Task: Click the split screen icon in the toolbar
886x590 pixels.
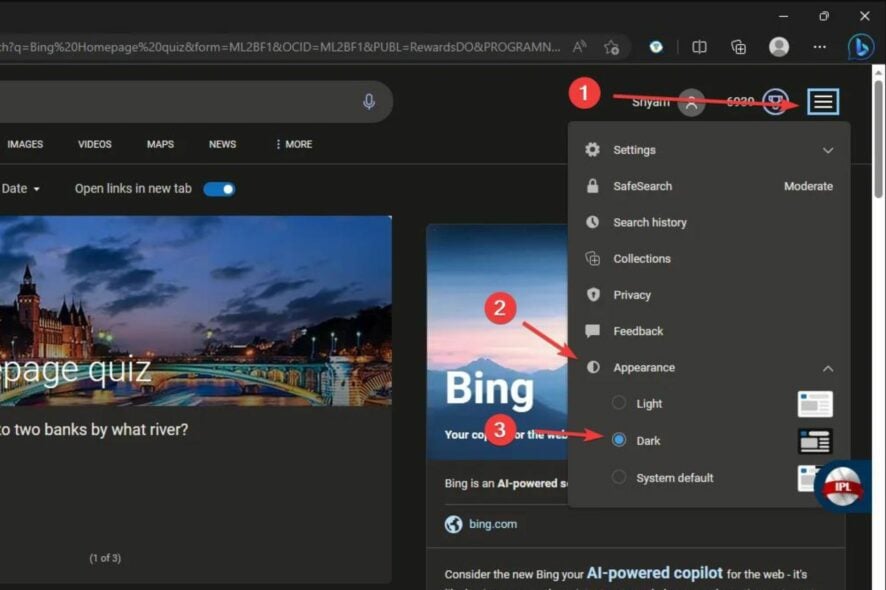Action: coord(700,46)
